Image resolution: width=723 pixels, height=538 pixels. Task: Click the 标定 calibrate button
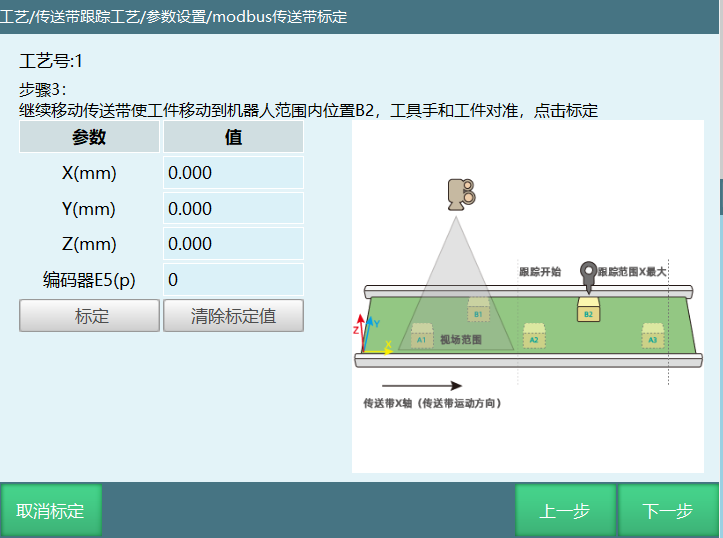pos(89,316)
